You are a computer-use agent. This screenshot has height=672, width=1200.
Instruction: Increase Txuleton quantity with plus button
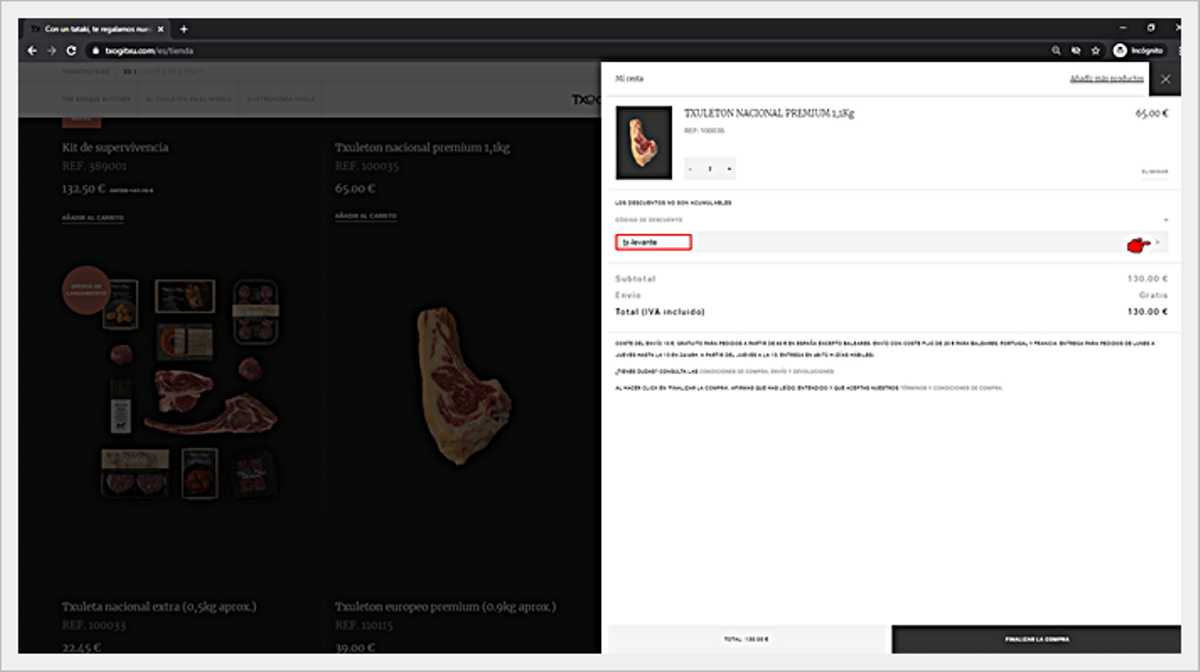coord(728,169)
